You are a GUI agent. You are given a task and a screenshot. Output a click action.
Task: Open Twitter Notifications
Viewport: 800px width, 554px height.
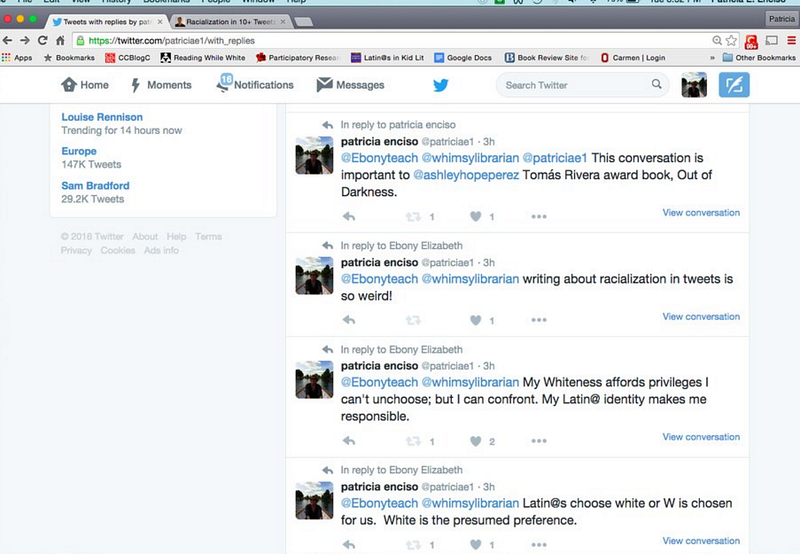255,84
